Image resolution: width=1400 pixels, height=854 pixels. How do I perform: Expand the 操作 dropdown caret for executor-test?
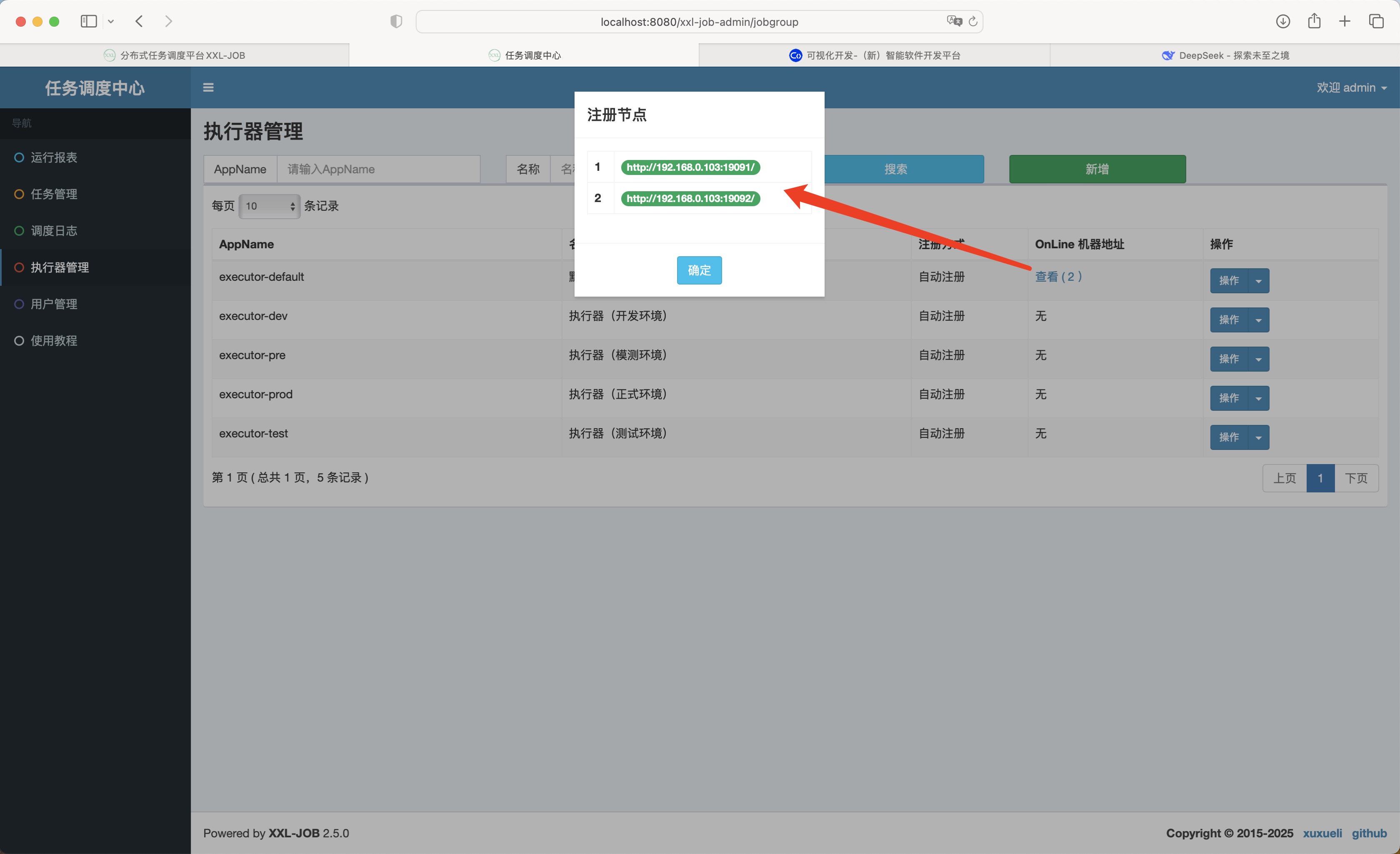[x=1258, y=437]
